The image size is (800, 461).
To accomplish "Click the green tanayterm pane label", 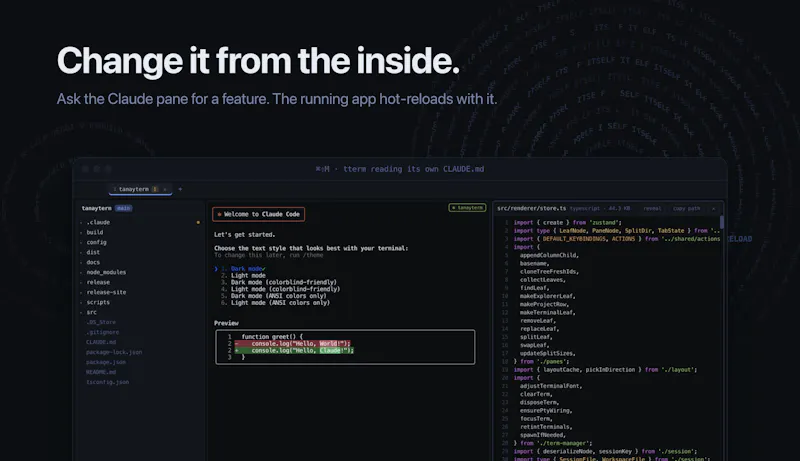I will tap(467, 208).
